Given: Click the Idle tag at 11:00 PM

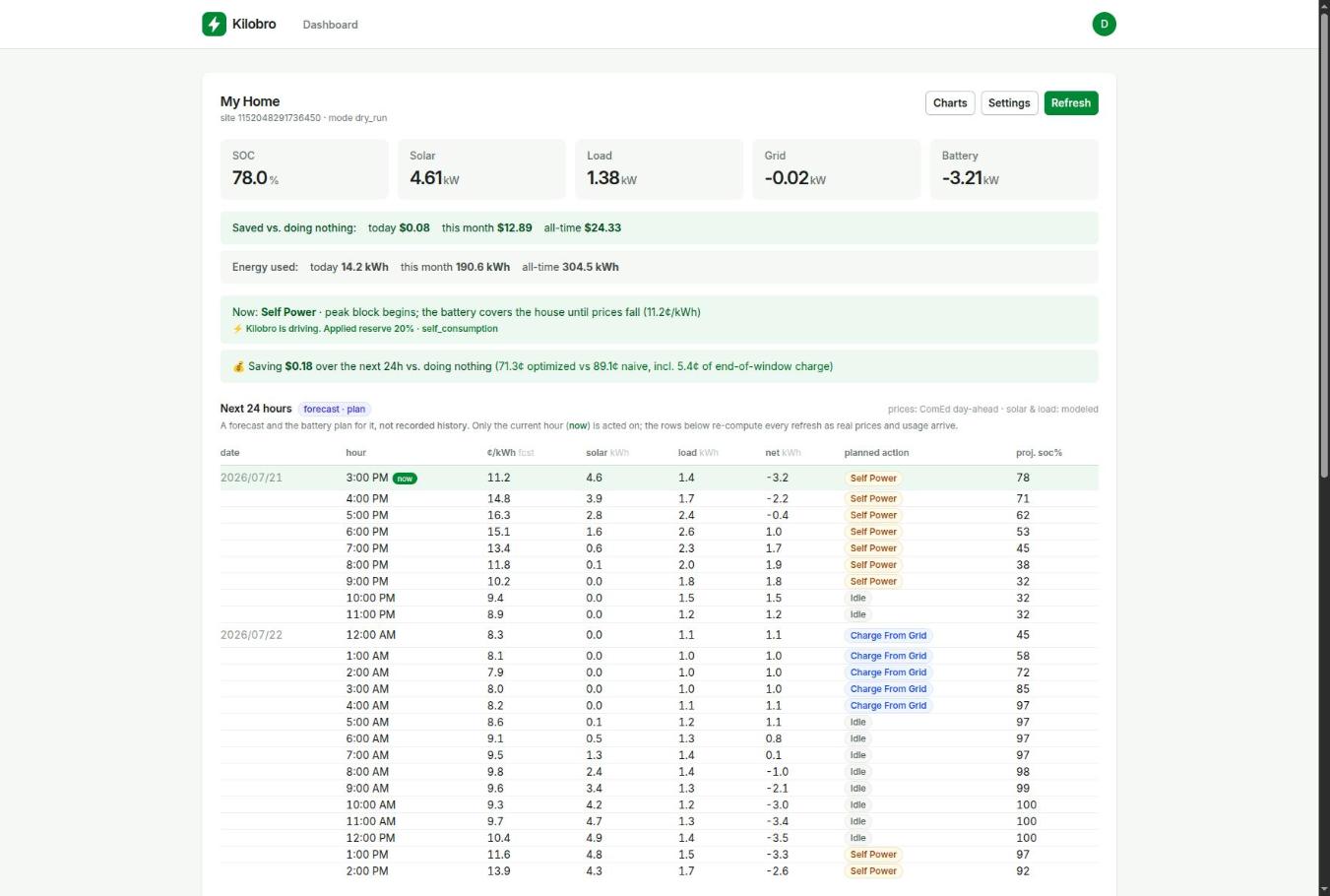Looking at the screenshot, I should (x=858, y=615).
